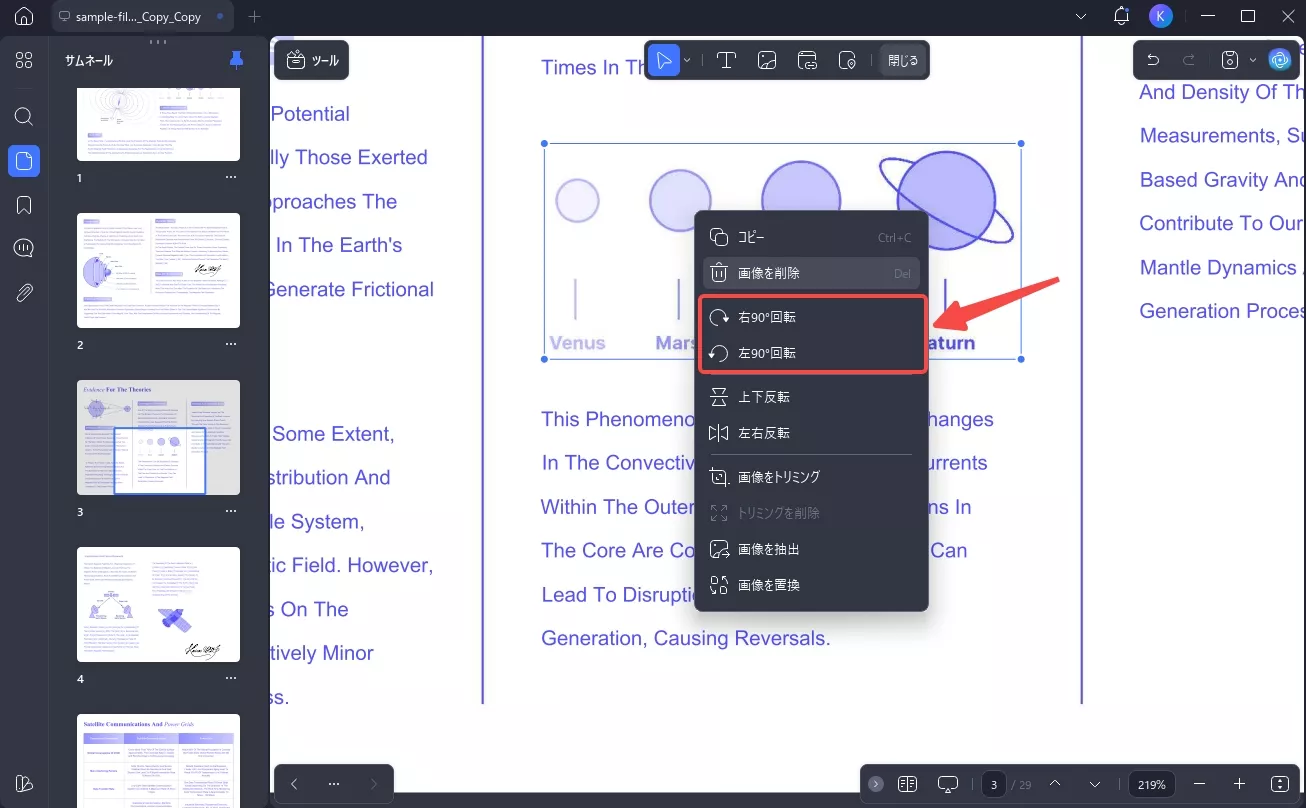Screen dimensions: 1306x808
Task: Rotate image with 右90°回転
Action: tap(811, 317)
